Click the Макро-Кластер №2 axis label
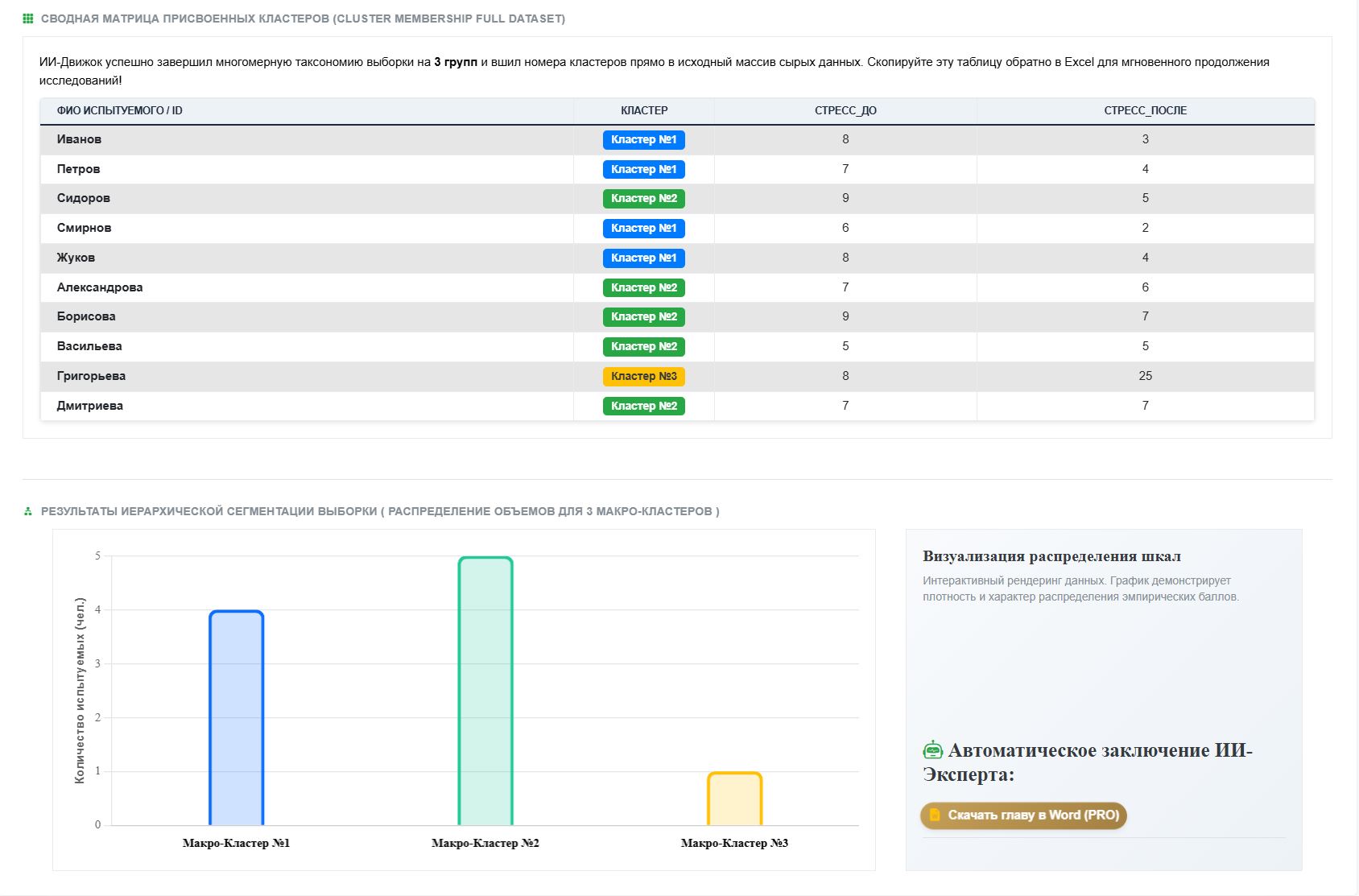The image size is (1359, 896). [485, 843]
